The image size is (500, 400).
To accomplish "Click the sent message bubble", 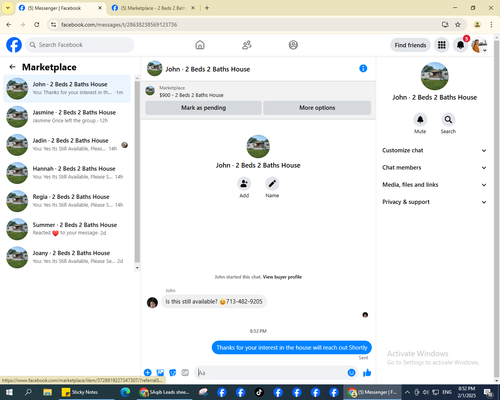I will tap(292, 348).
